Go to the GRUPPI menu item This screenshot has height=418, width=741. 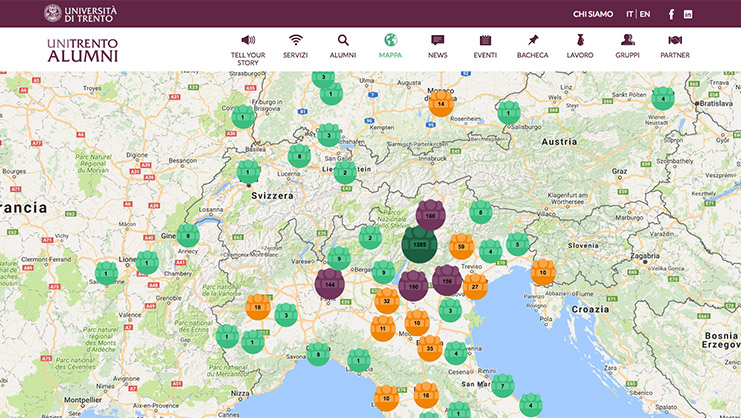click(x=628, y=55)
